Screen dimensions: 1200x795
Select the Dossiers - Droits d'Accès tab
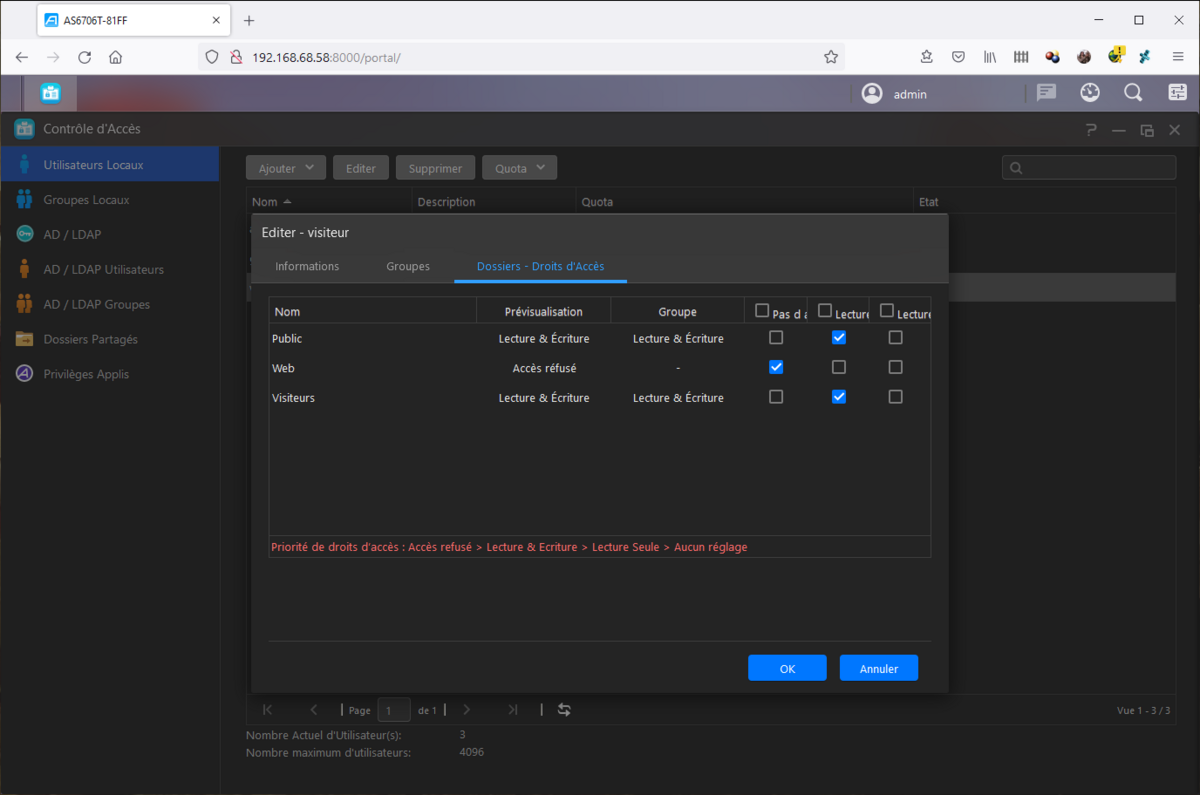(x=540, y=266)
